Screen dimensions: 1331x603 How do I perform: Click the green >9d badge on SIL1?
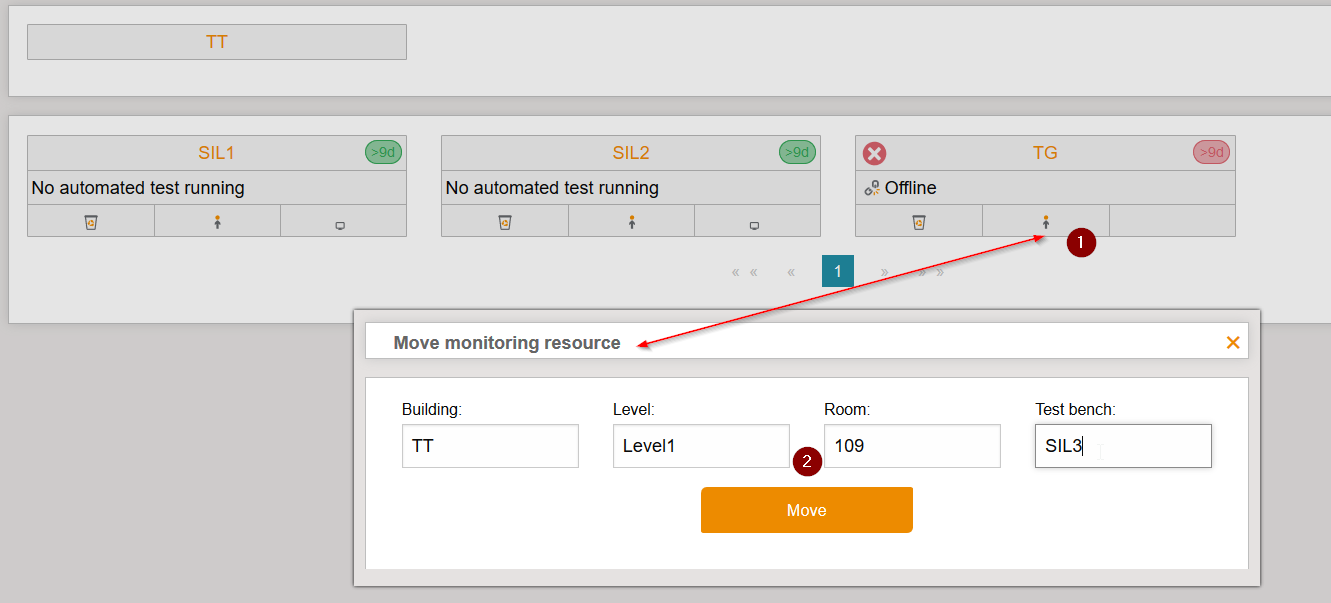click(x=382, y=152)
